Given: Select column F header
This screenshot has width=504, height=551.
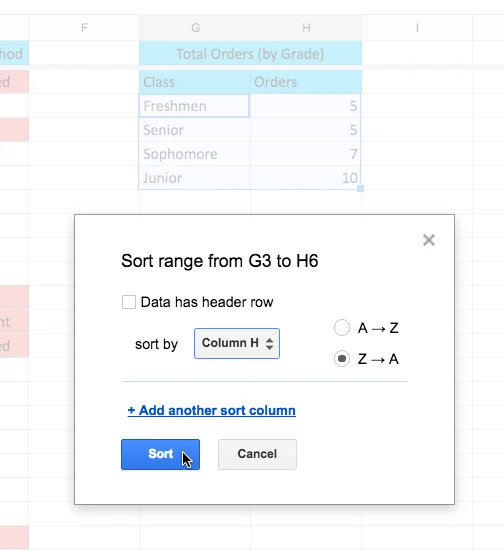Looking at the screenshot, I should [84, 28].
